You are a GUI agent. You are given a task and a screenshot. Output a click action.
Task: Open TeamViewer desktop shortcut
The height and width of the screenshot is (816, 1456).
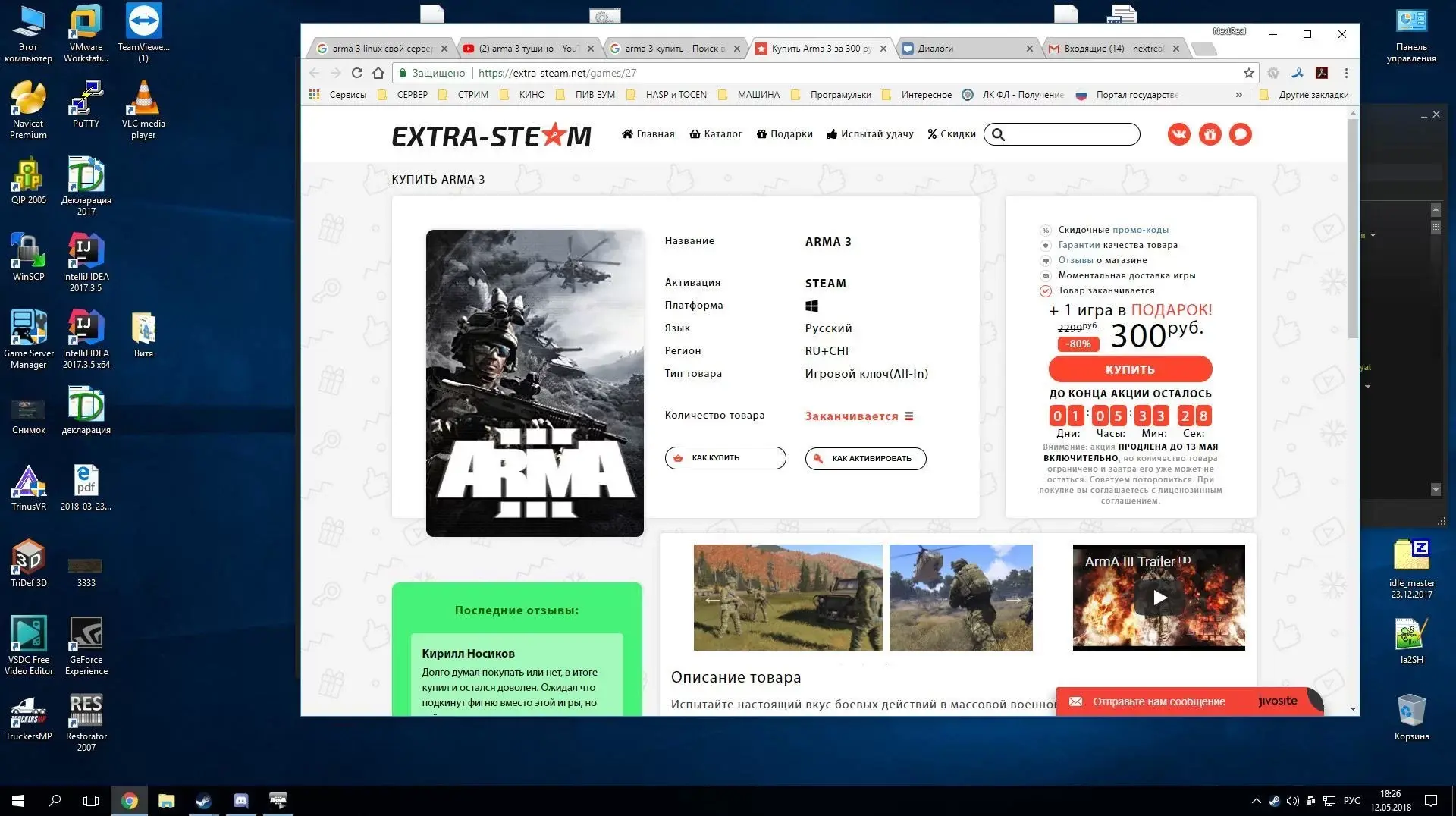(143, 33)
